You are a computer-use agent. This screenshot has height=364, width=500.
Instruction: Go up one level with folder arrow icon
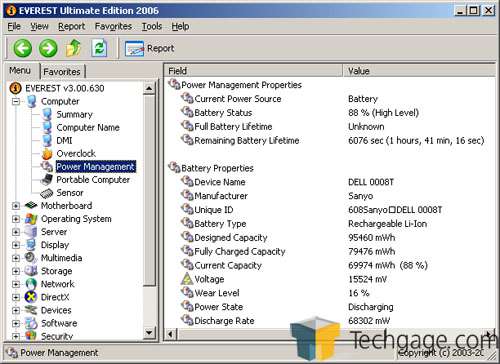point(74,48)
